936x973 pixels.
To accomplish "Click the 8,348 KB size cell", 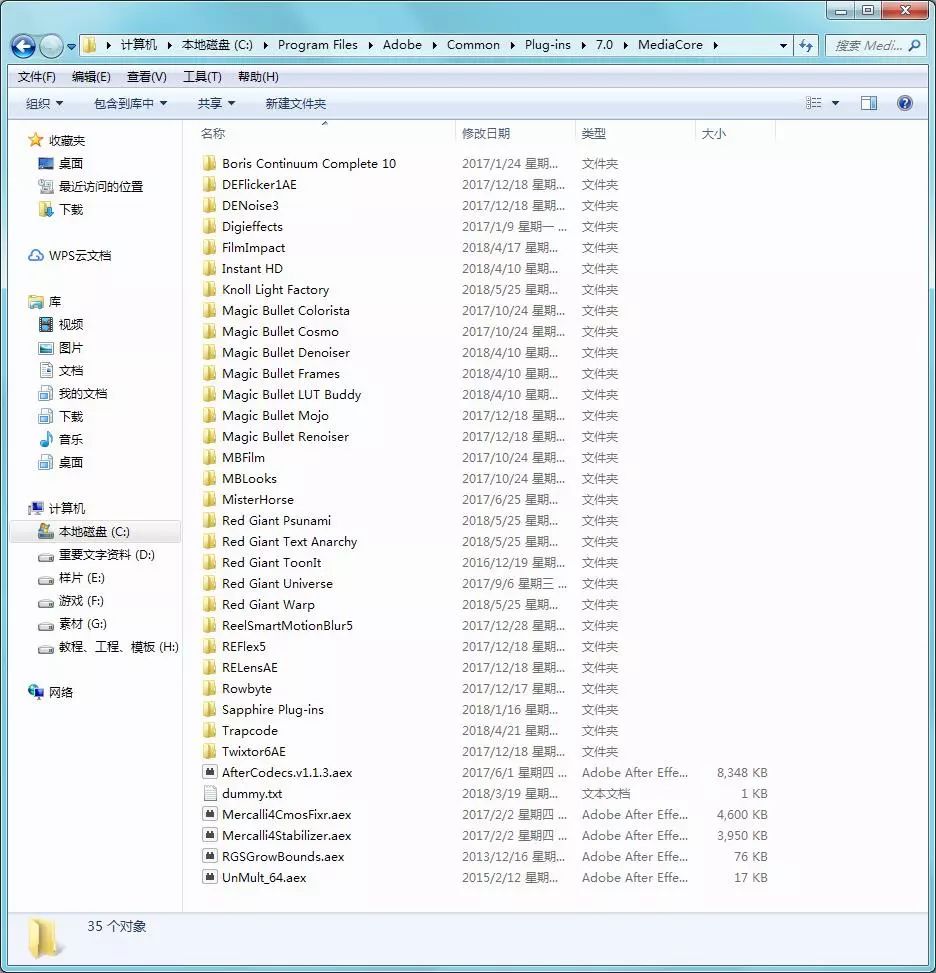I will [742, 773].
